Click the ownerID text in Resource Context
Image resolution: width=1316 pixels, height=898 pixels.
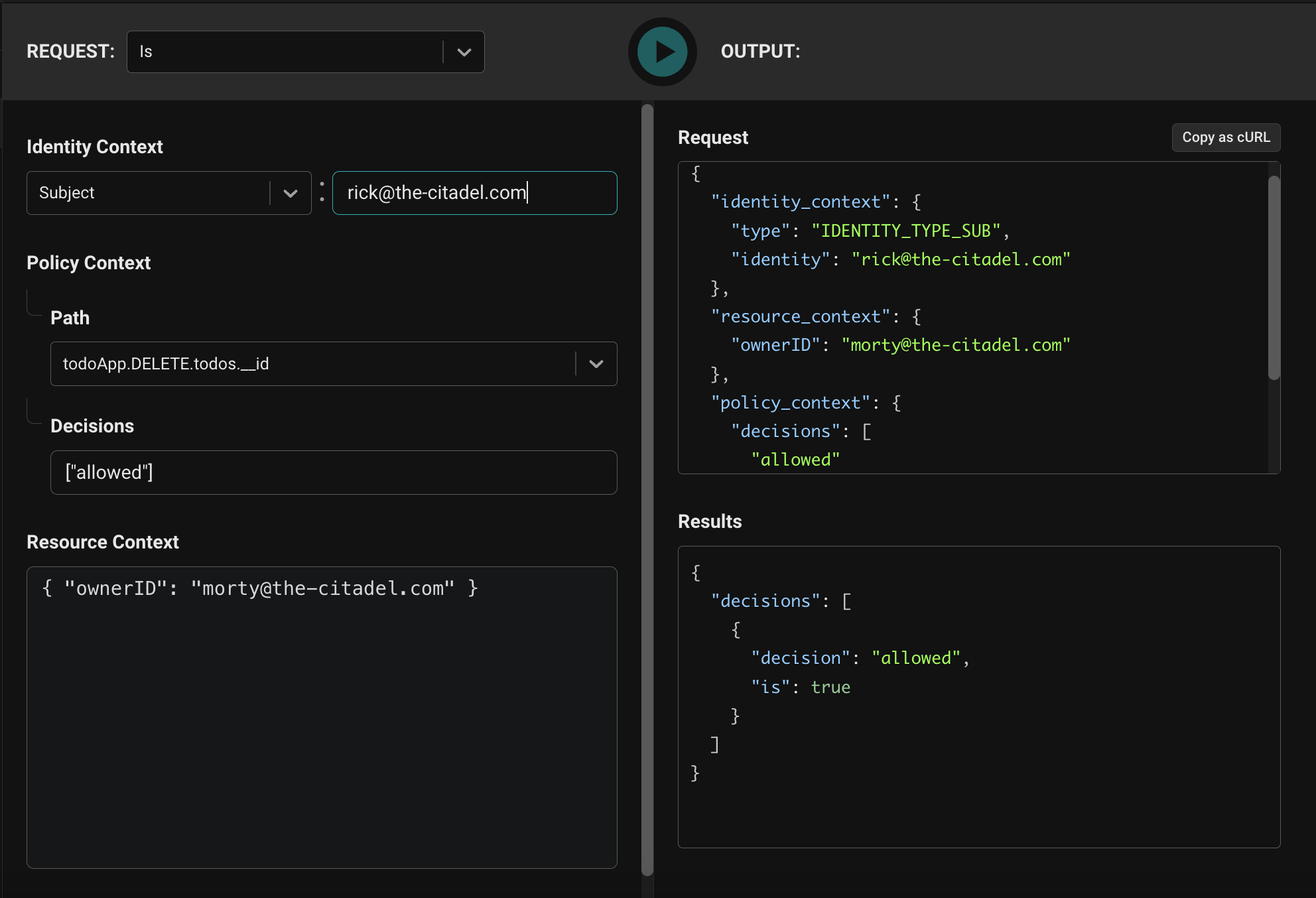click(x=116, y=588)
